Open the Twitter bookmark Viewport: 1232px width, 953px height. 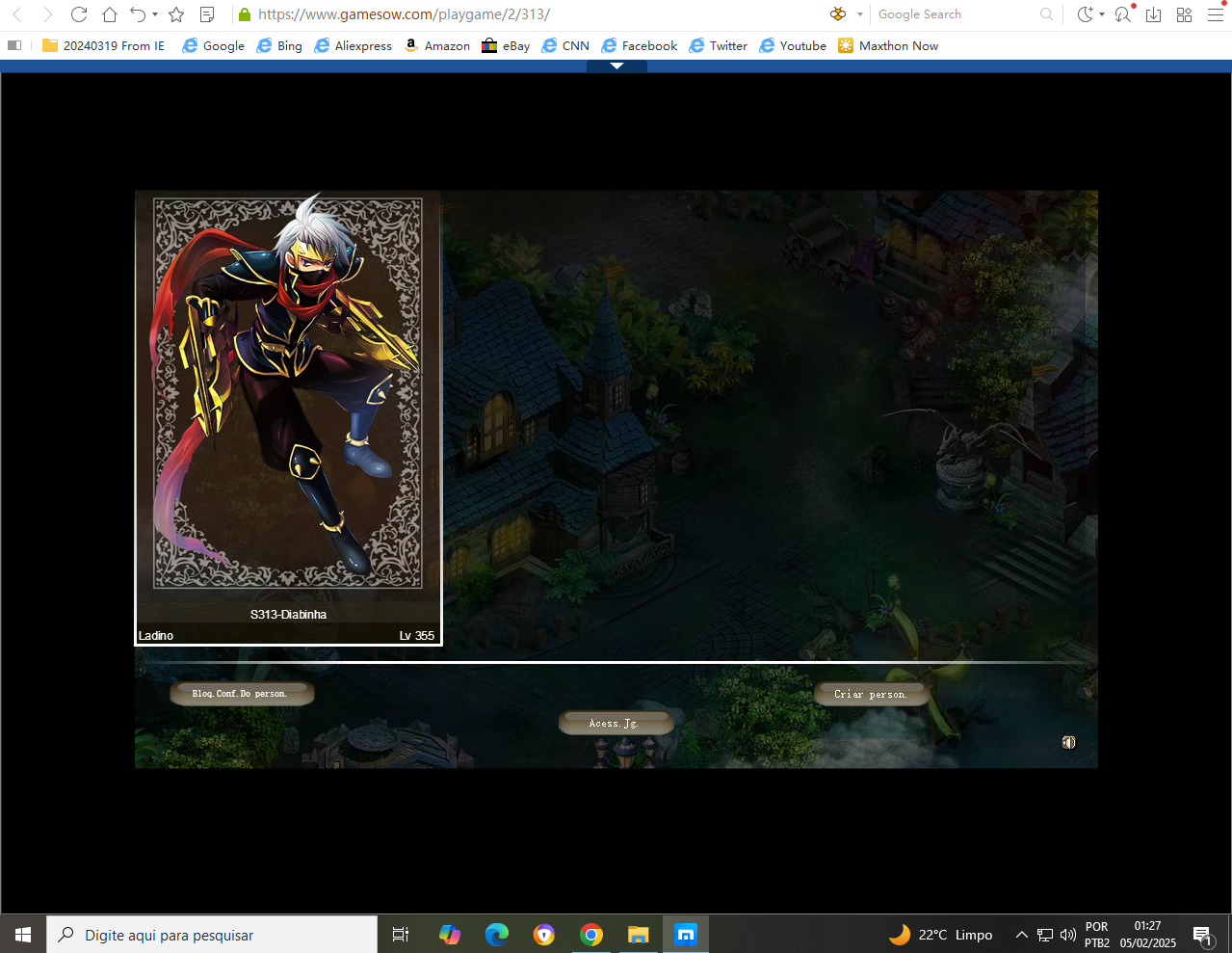719,45
